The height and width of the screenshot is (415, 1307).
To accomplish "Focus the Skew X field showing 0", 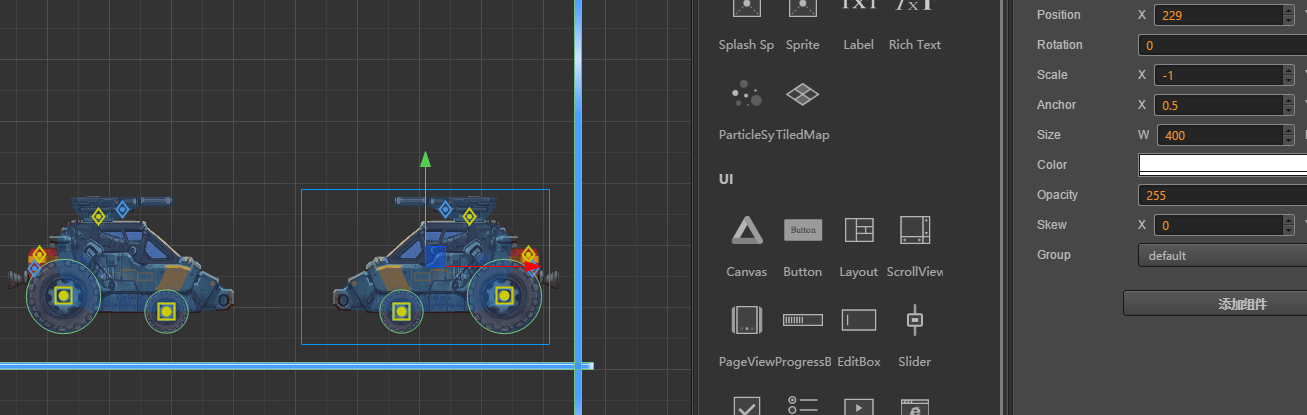I will pyautogui.click(x=1218, y=225).
